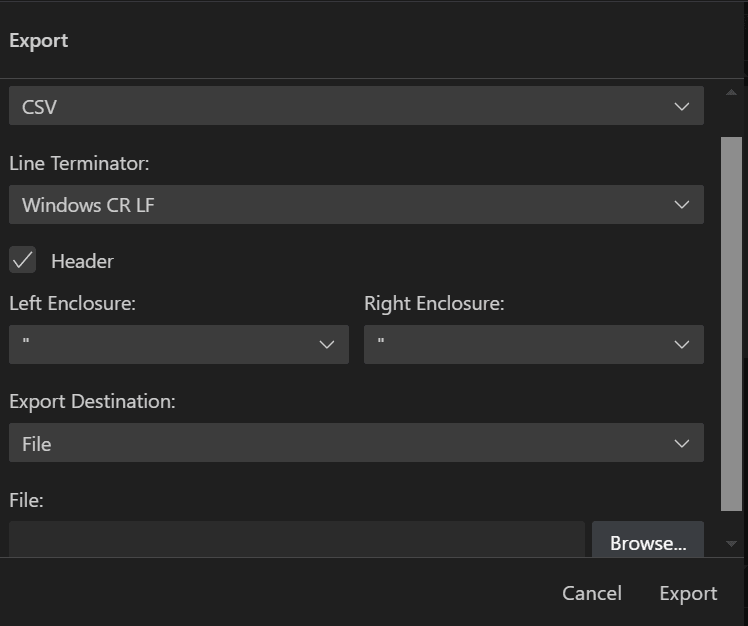Image resolution: width=748 pixels, height=626 pixels.
Task: Click the chevron arrow on CSV field
Action: point(682,106)
